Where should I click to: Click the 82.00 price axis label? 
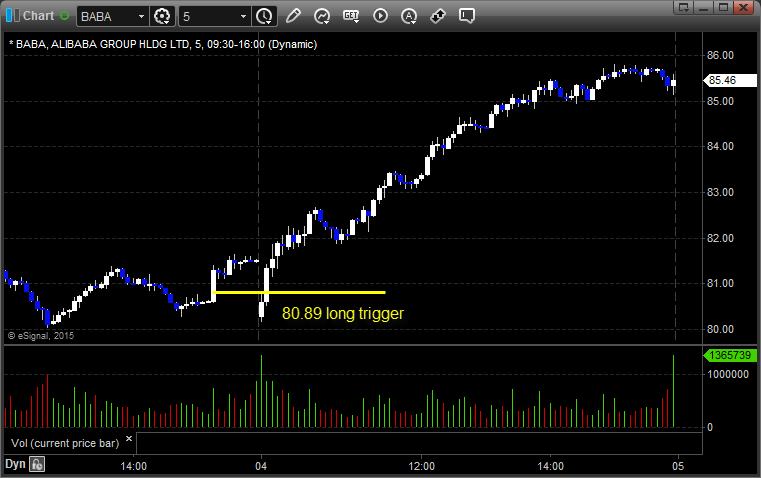tap(720, 238)
